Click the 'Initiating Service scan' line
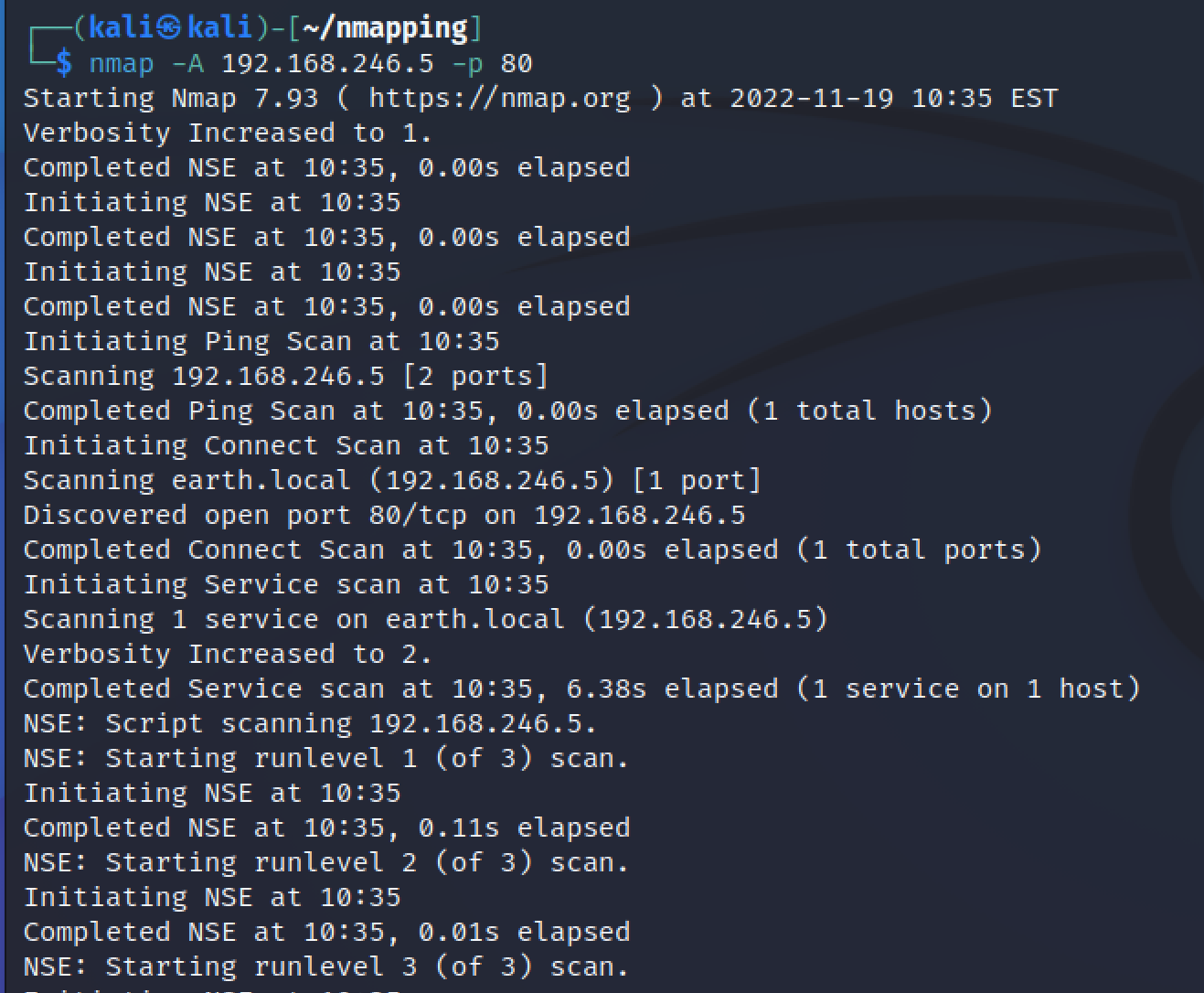This screenshot has width=1204, height=993. point(286,584)
